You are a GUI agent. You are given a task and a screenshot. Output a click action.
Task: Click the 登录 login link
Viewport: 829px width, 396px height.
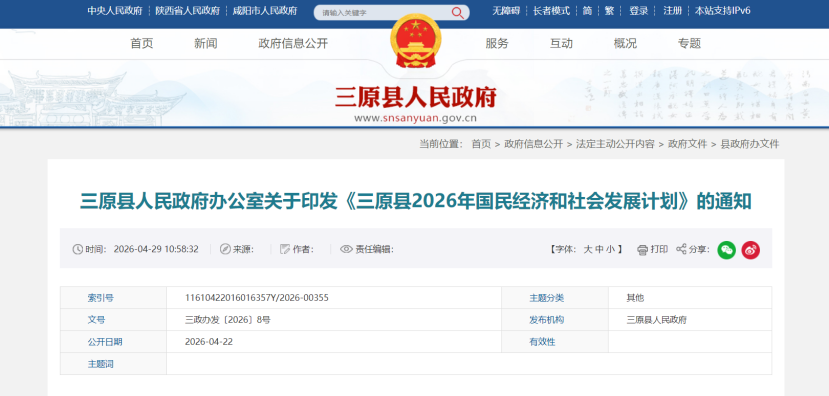(639, 11)
